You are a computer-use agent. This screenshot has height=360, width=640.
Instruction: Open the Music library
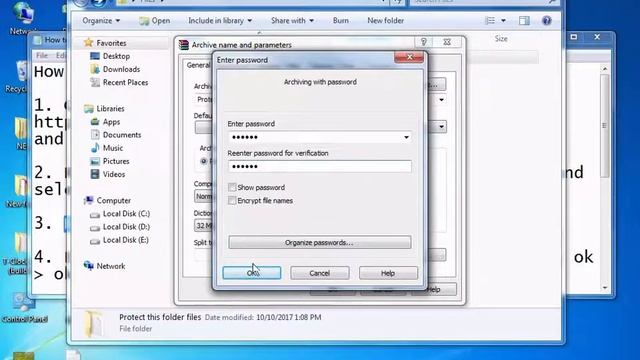click(113, 148)
